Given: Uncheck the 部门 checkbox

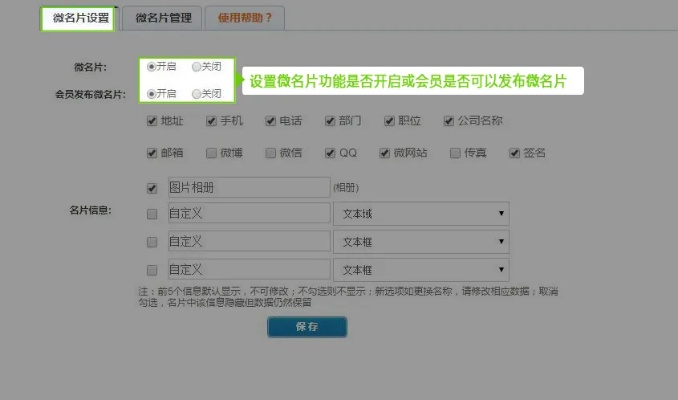Looking at the screenshot, I should [330, 121].
